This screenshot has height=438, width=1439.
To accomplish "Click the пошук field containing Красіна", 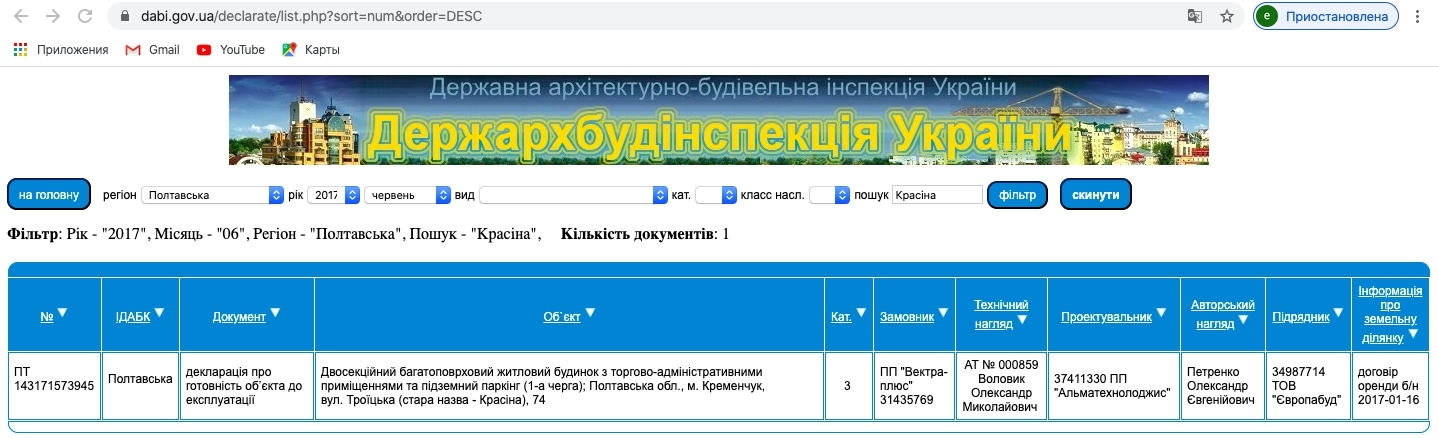I will (x=938, y=195).
